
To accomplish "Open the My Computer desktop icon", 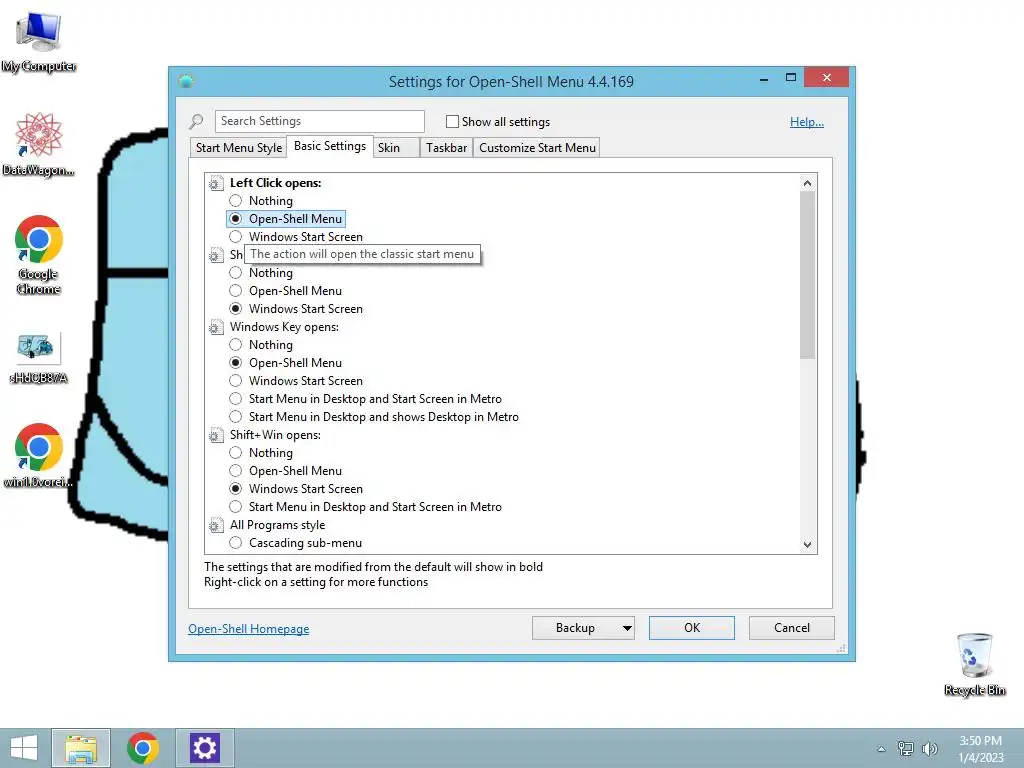I will coord(39,42).
